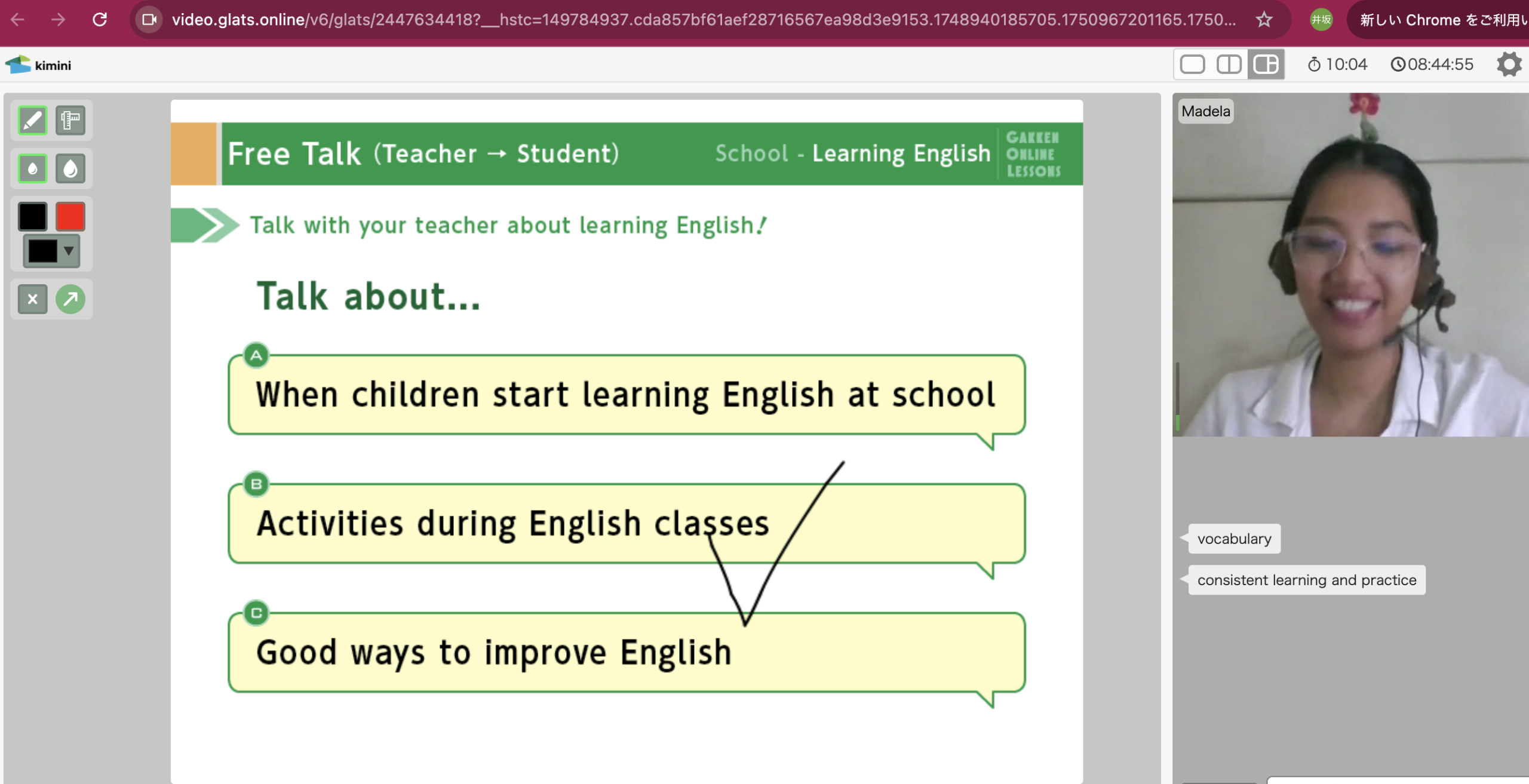Click Madela's video thumbnail

1350,266
